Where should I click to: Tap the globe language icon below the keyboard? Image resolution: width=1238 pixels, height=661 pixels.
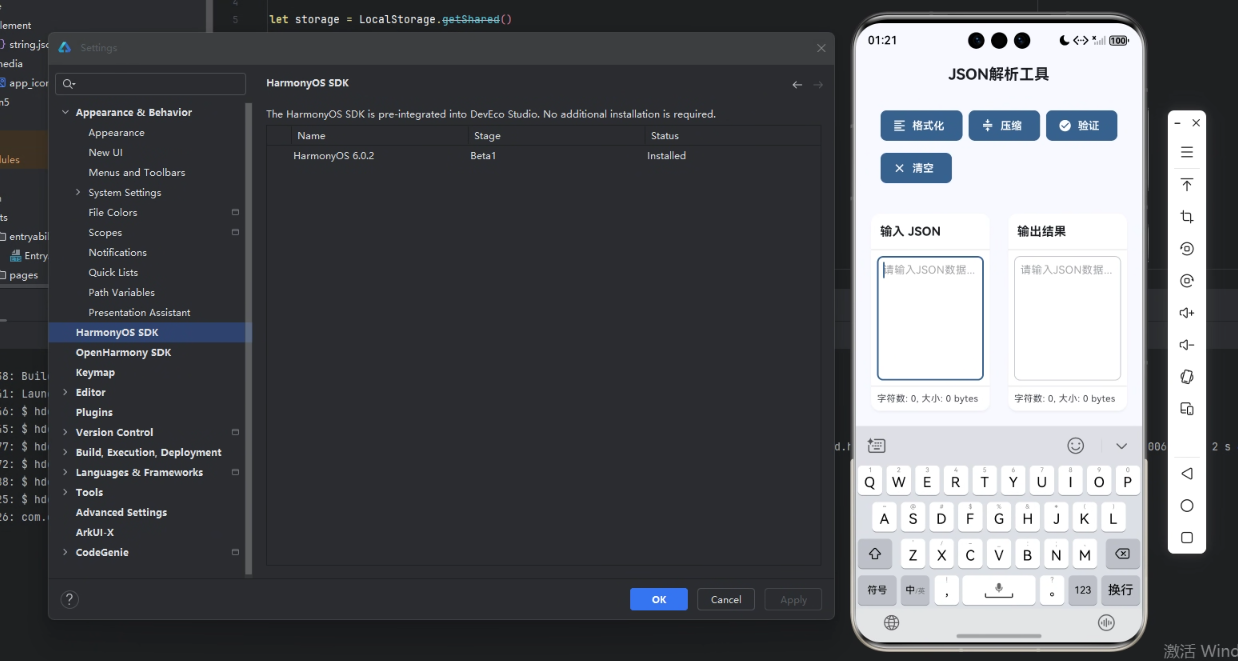coord(891,622)
